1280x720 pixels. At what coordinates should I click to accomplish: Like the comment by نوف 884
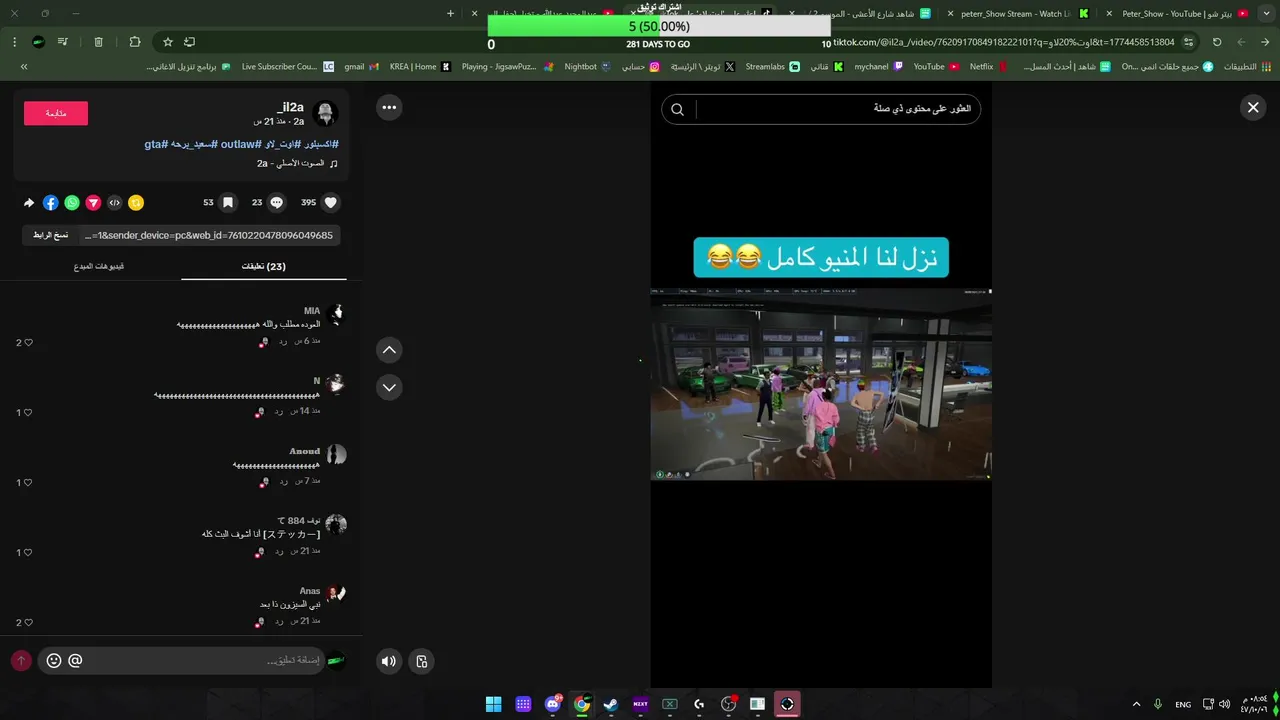click(28, 553)
